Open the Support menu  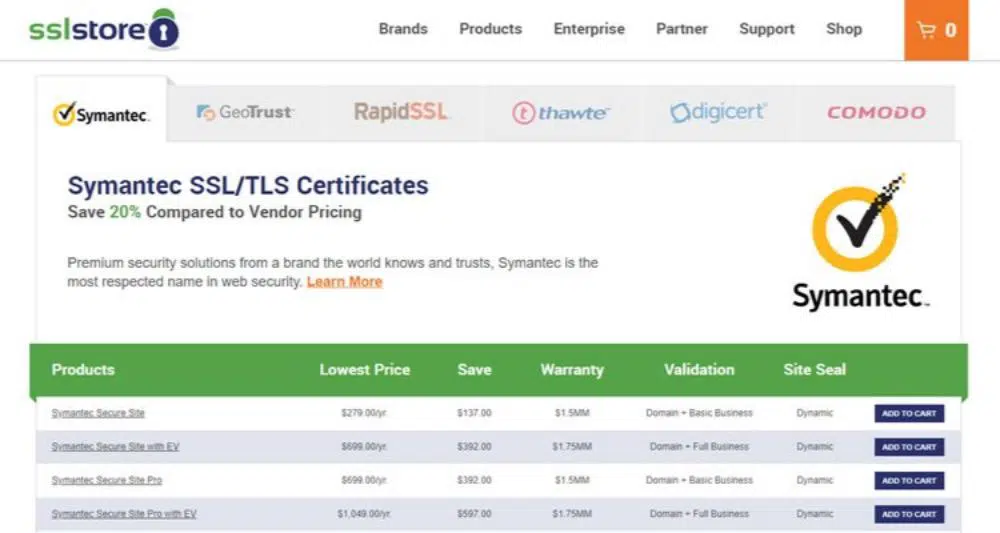(x=766, y=29)
